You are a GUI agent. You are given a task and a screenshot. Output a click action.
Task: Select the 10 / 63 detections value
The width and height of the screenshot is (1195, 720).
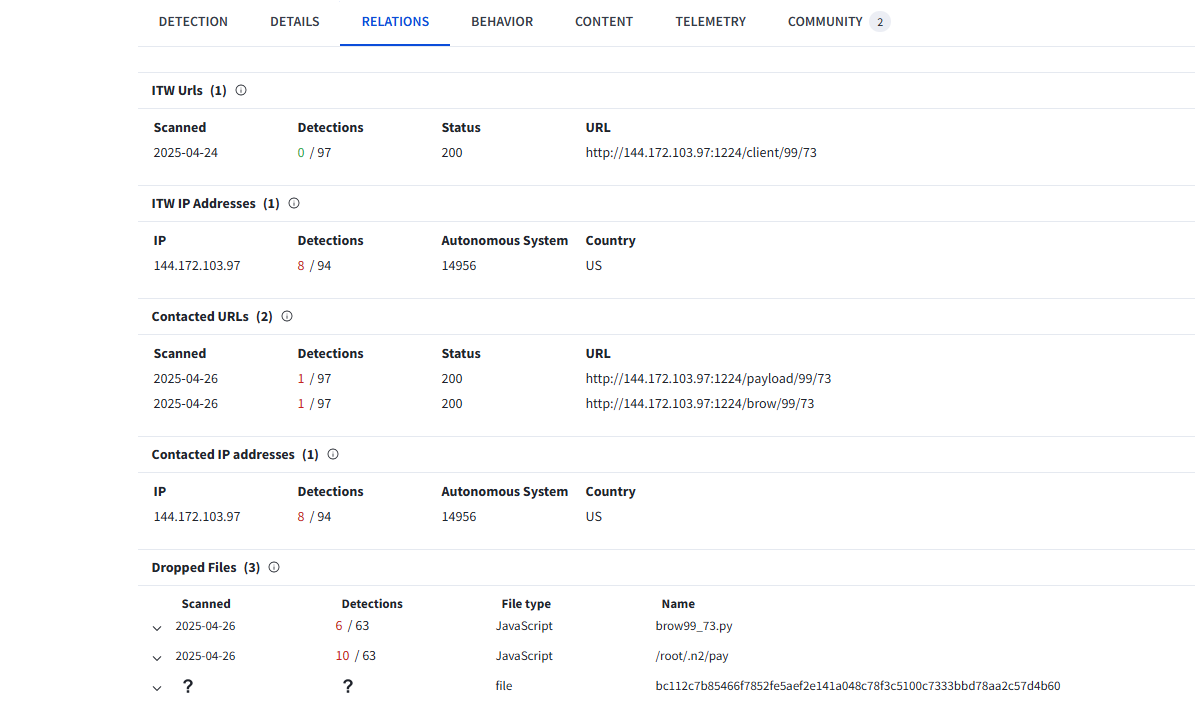(x=355, y=655)
